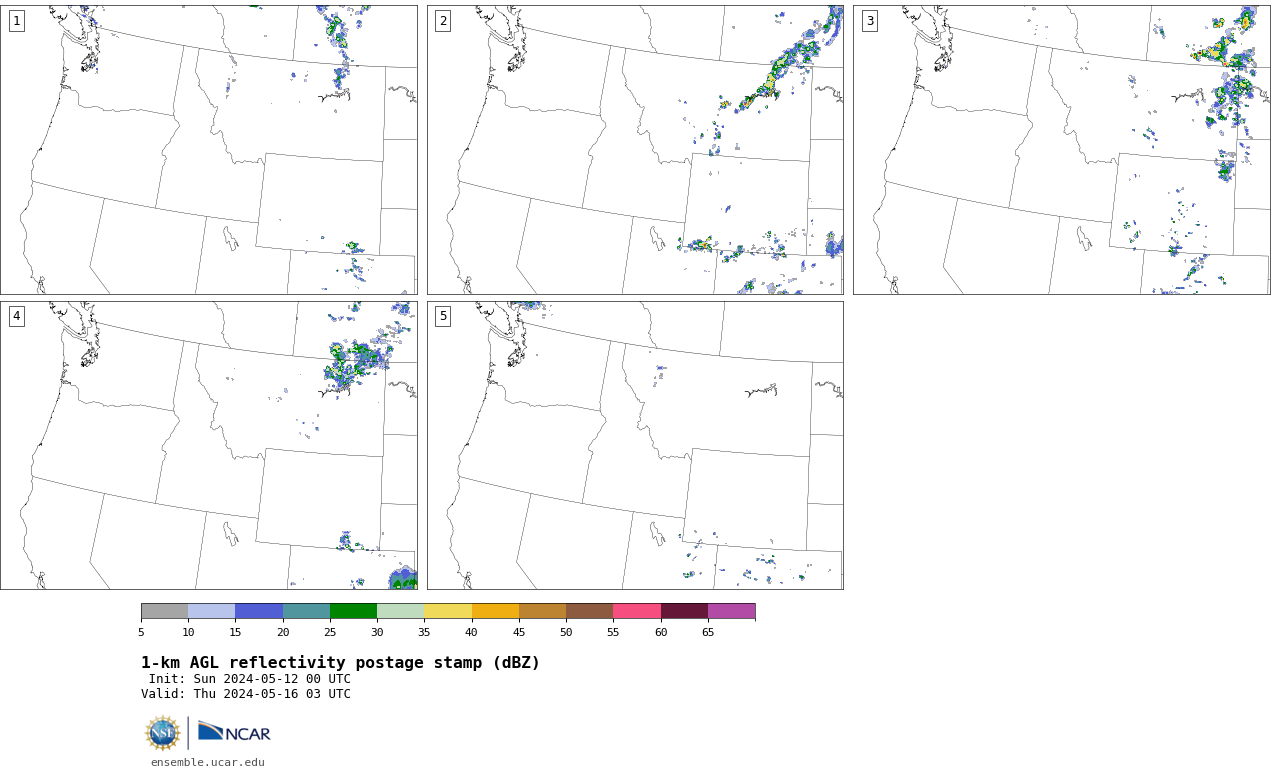Click the light lavender 10-15 dBZ swatch
1280x773 pixels.
pyautogui.click(x=211, y=611)
